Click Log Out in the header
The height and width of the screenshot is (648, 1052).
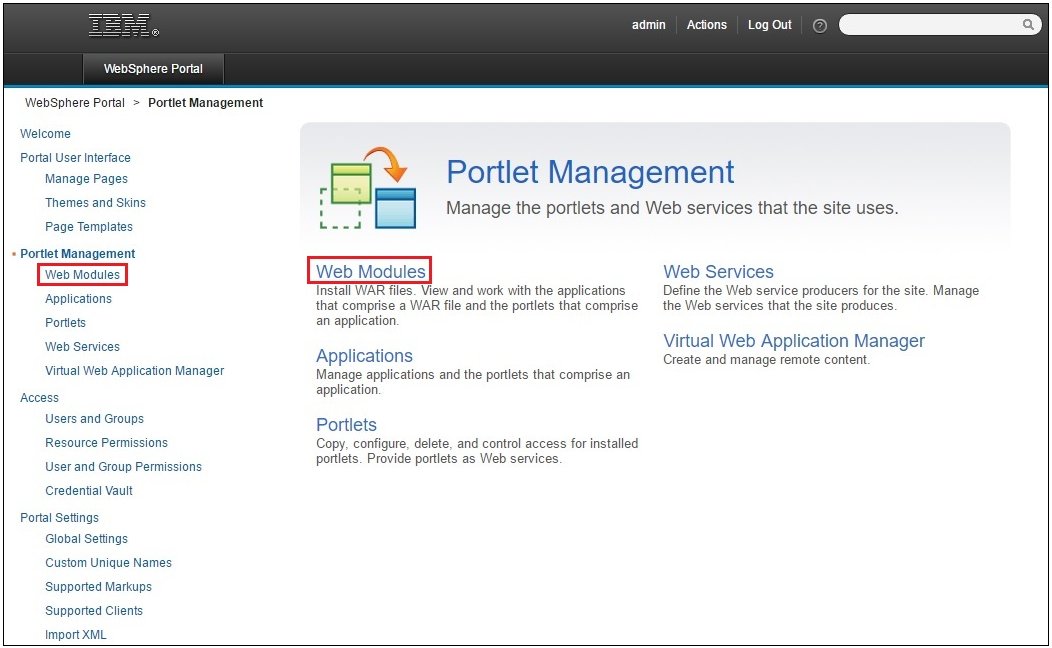[x=770, y=25]
